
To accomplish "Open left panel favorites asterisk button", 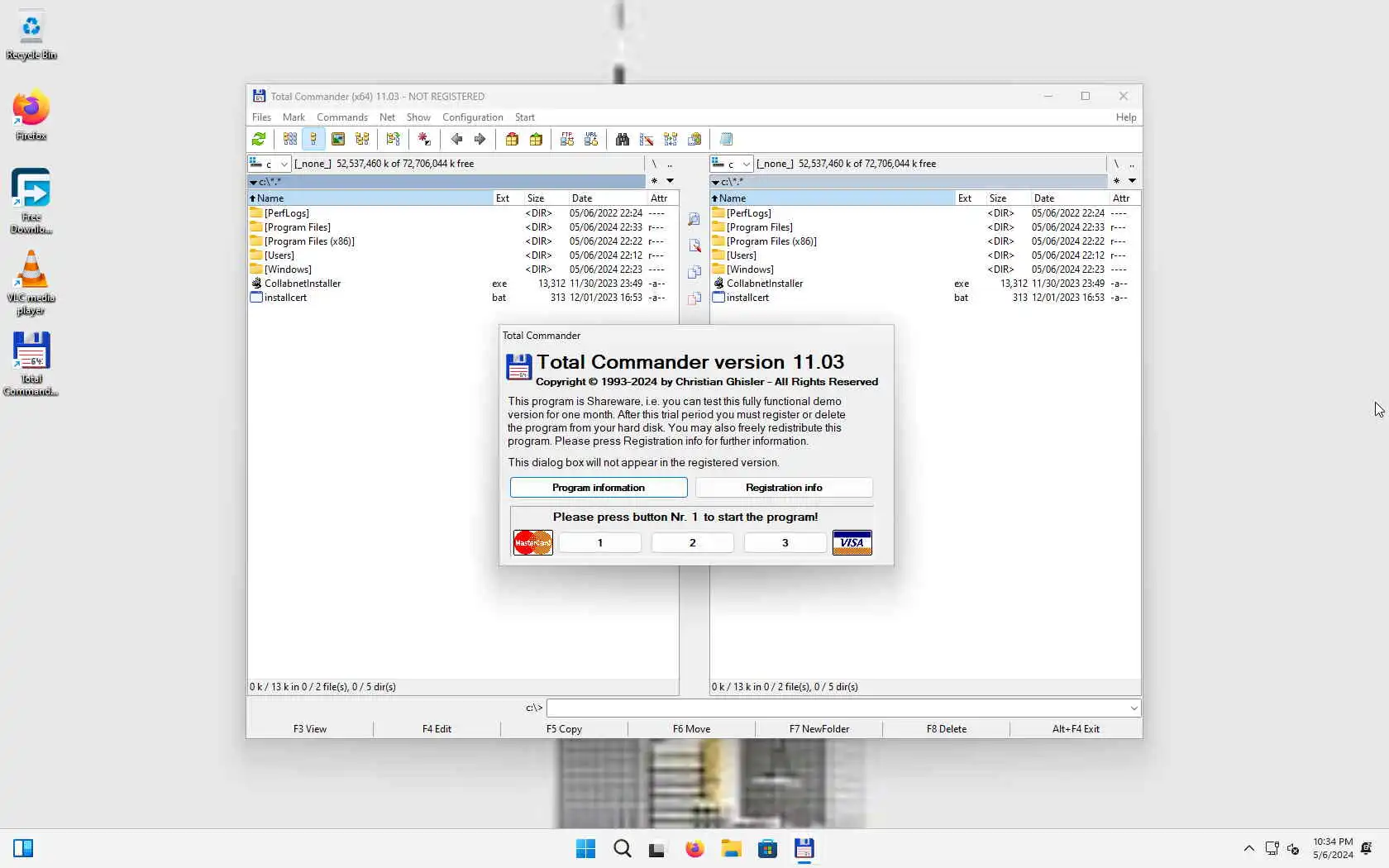I will [654, 181].
